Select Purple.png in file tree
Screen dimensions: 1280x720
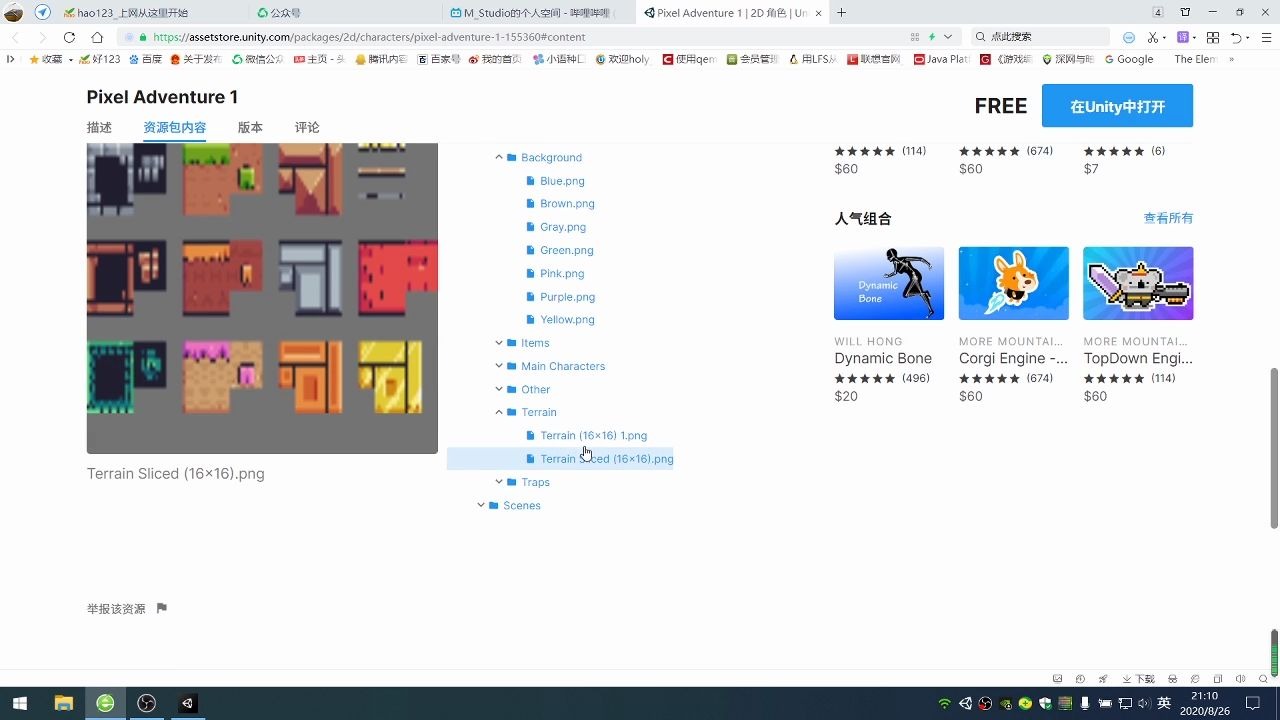568,297
